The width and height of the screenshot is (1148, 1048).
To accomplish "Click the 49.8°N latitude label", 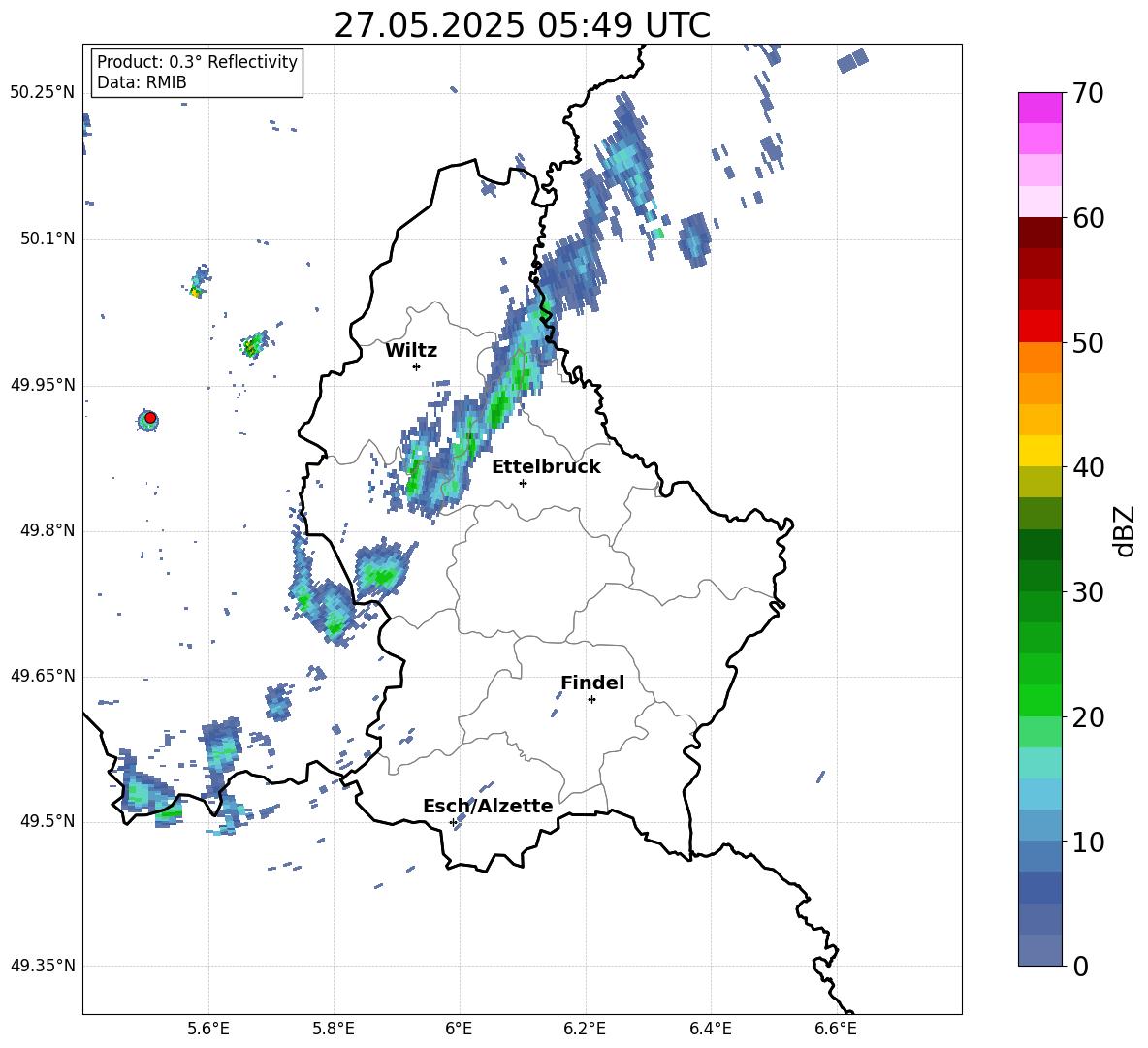I will [48, 530].
